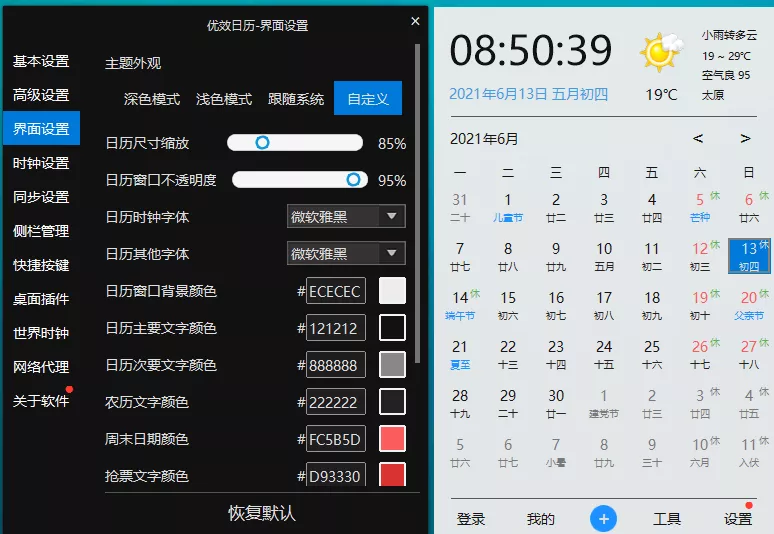Click the ECECEC hex input field
Viewport: 774px width, 534px height.
pyautogui.click(x=336, y=291)
